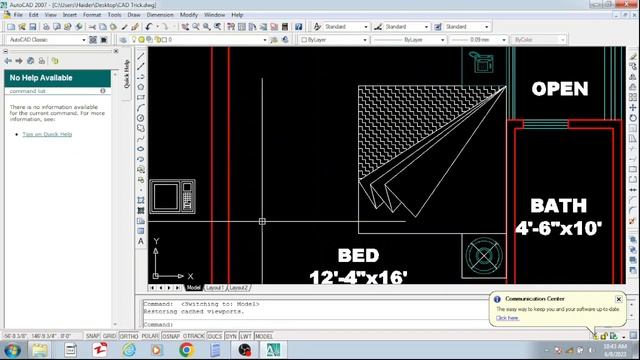Click the Calculator icon in toolbar
Viewport: 640px width, 360px height.
pos(285,27)
